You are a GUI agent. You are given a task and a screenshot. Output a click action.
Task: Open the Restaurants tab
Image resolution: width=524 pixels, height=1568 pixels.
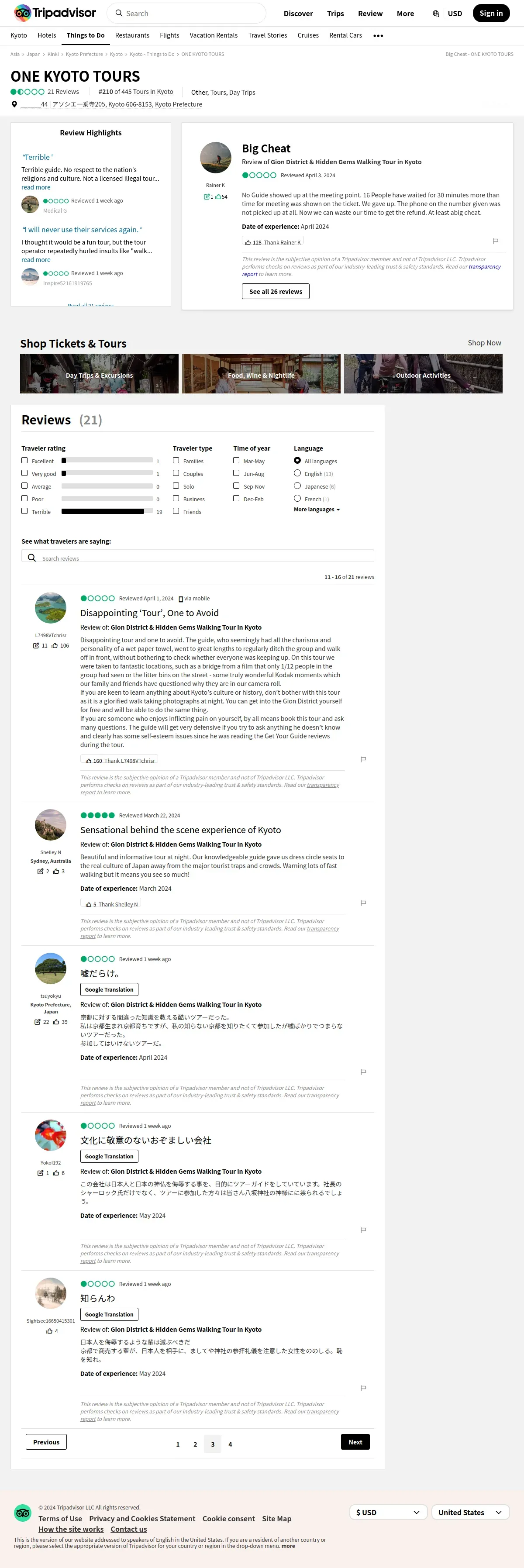pyautogui.click(x=132, y=35)
